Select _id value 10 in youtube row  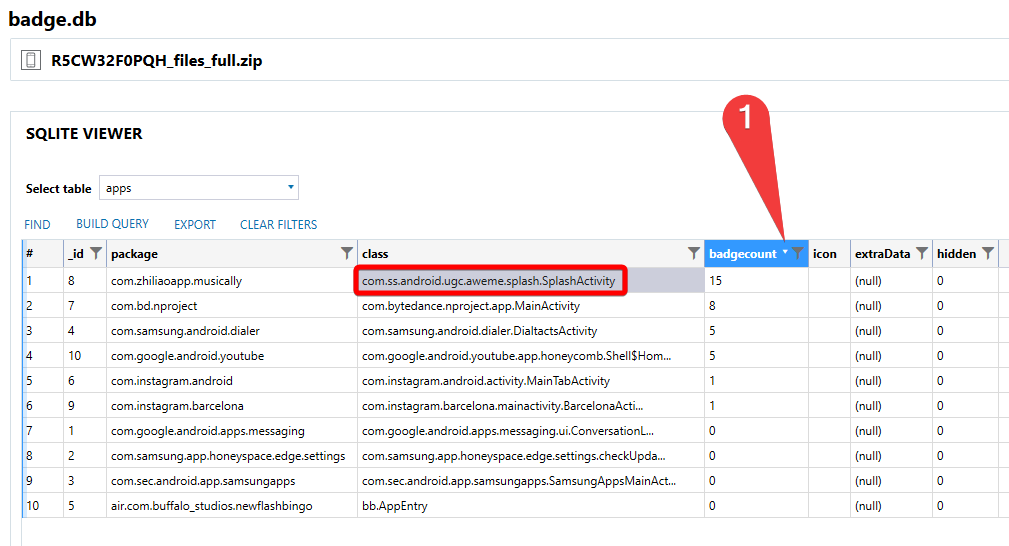(x=85, y=356)
